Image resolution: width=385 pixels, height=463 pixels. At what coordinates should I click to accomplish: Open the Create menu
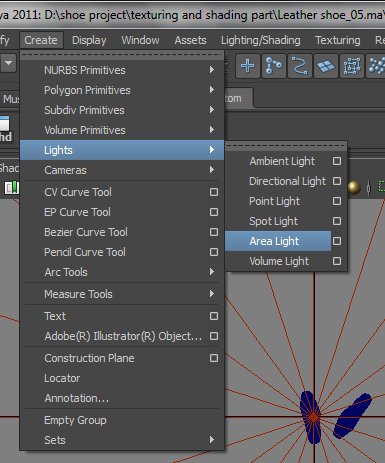(41, 40)
